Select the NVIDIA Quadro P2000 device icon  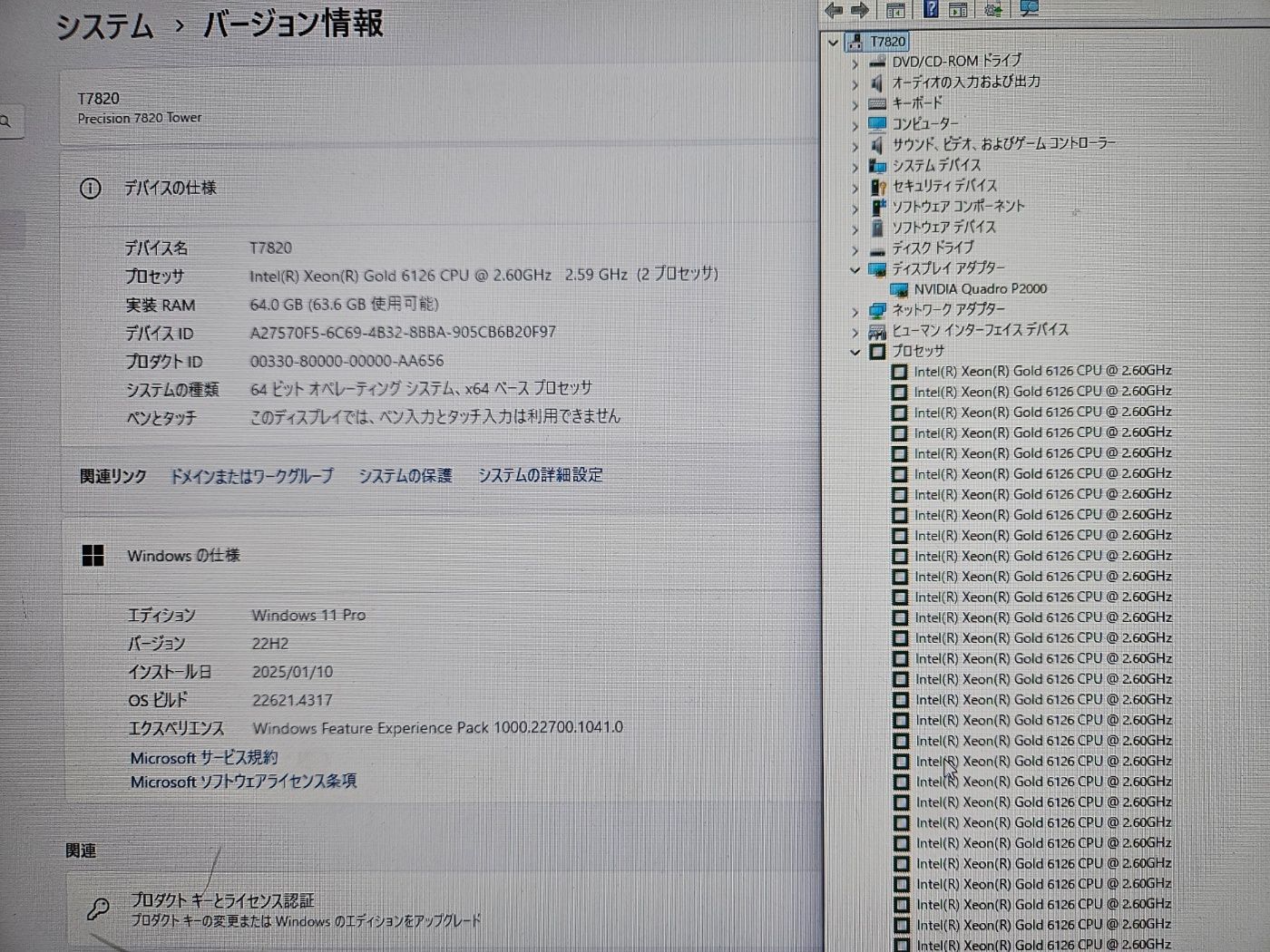[899, 290]
